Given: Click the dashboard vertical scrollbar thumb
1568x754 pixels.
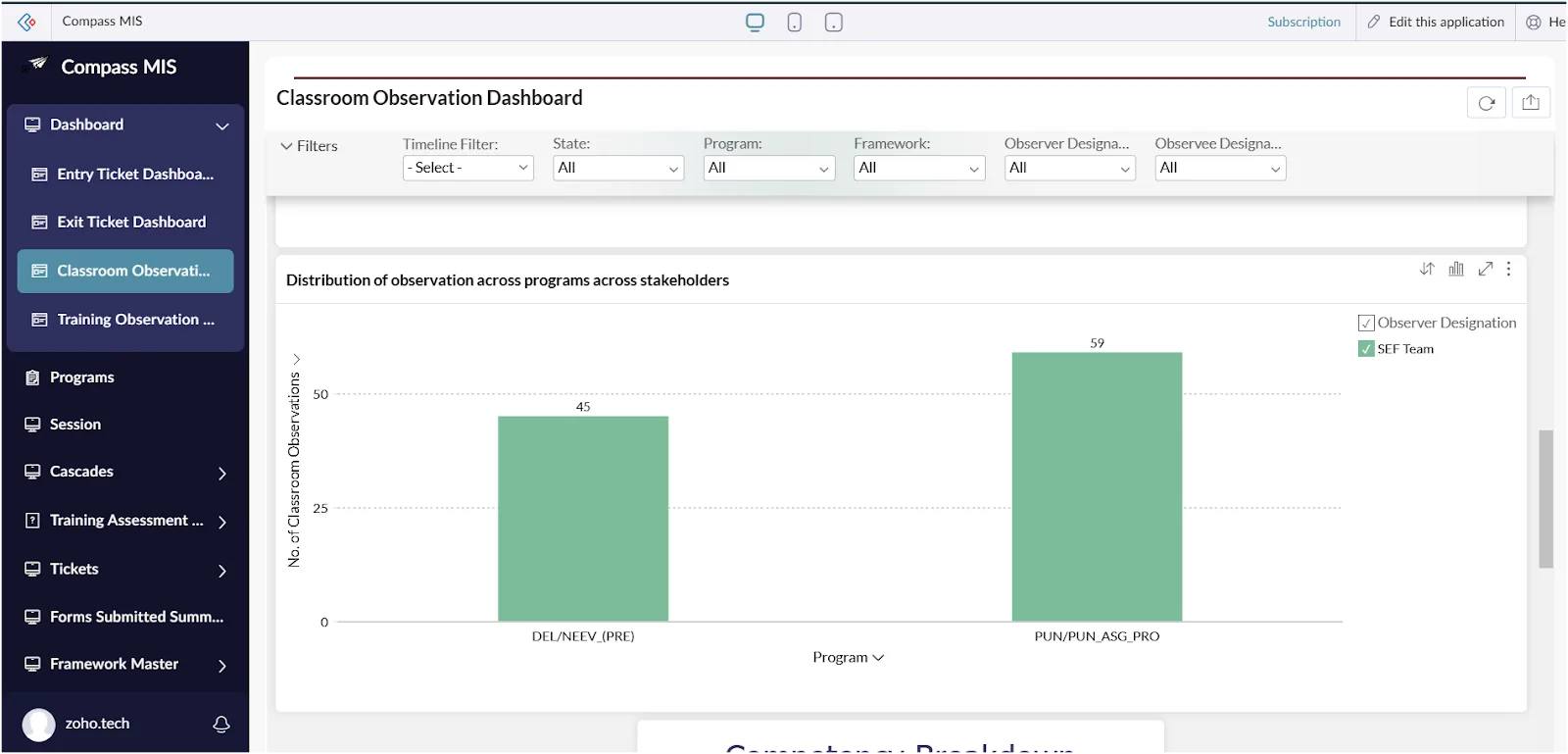Looking at the screenshot, I should pos(1546,499).
